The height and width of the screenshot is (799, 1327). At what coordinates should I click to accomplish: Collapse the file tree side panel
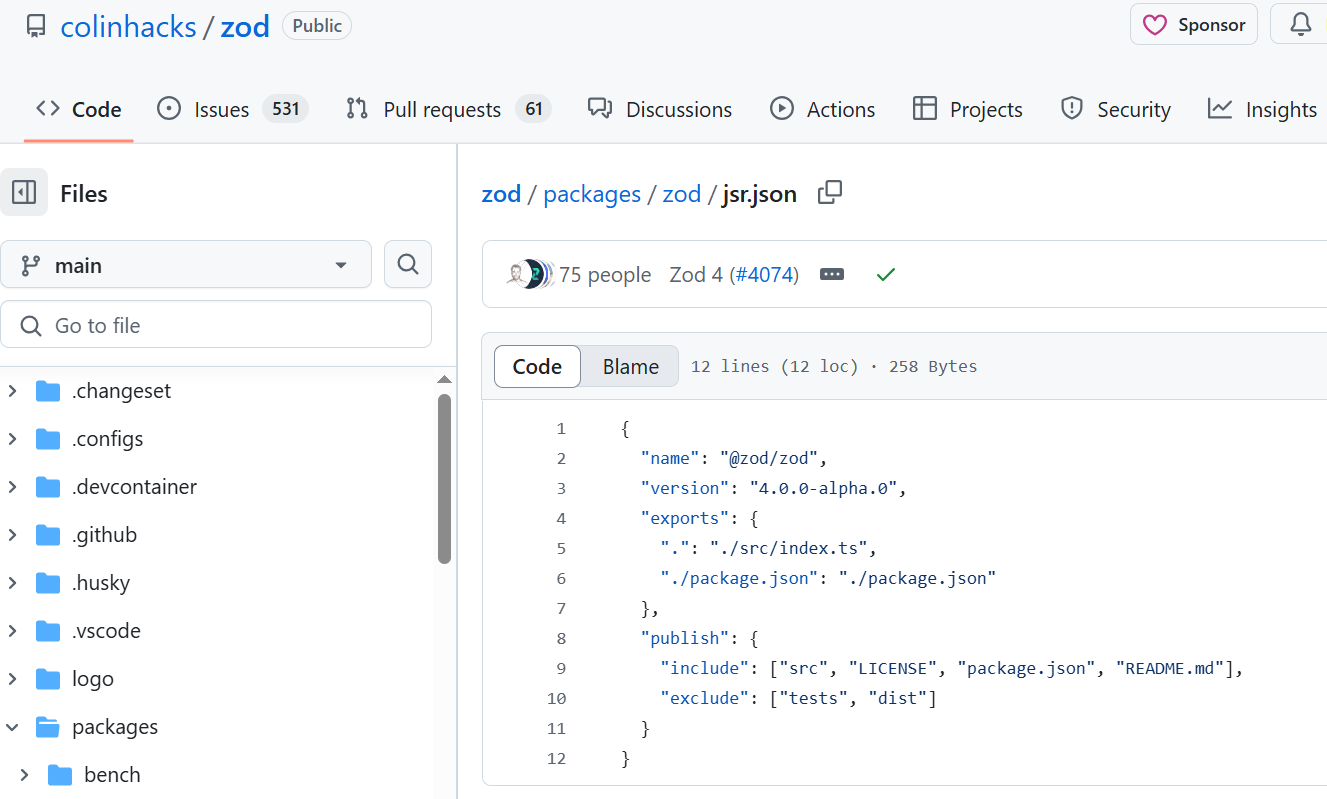coord(24,193)
